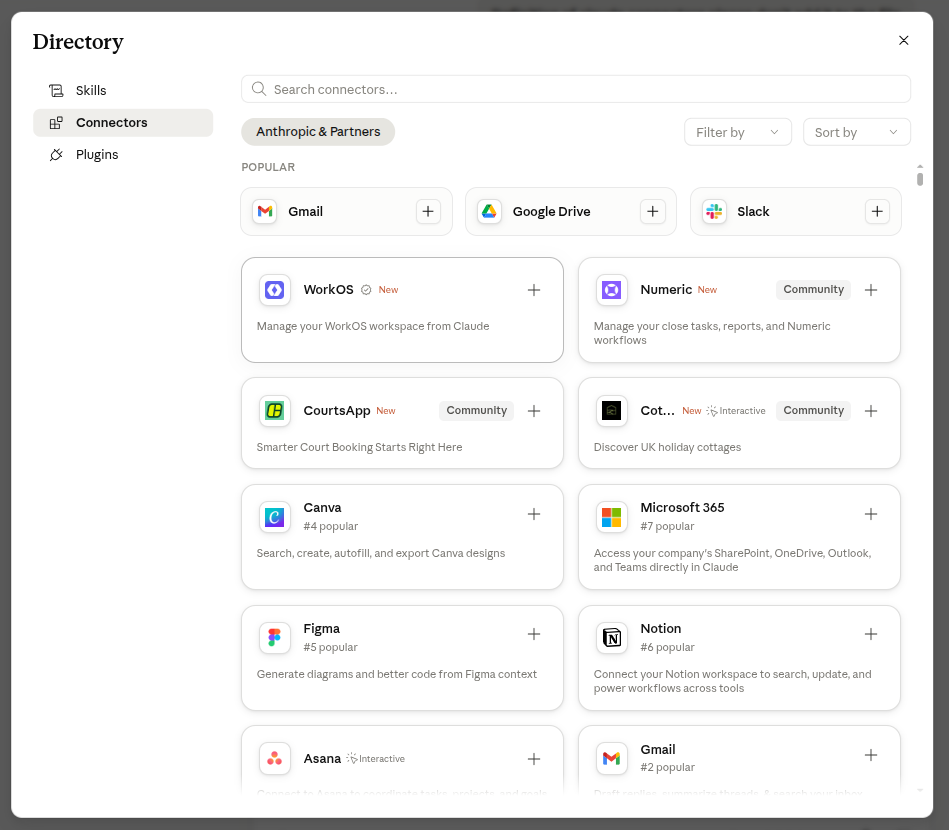Viewport: 949px width, 830px height.
Task: Click the Plugins plug icon
Action: pos(56,154)
